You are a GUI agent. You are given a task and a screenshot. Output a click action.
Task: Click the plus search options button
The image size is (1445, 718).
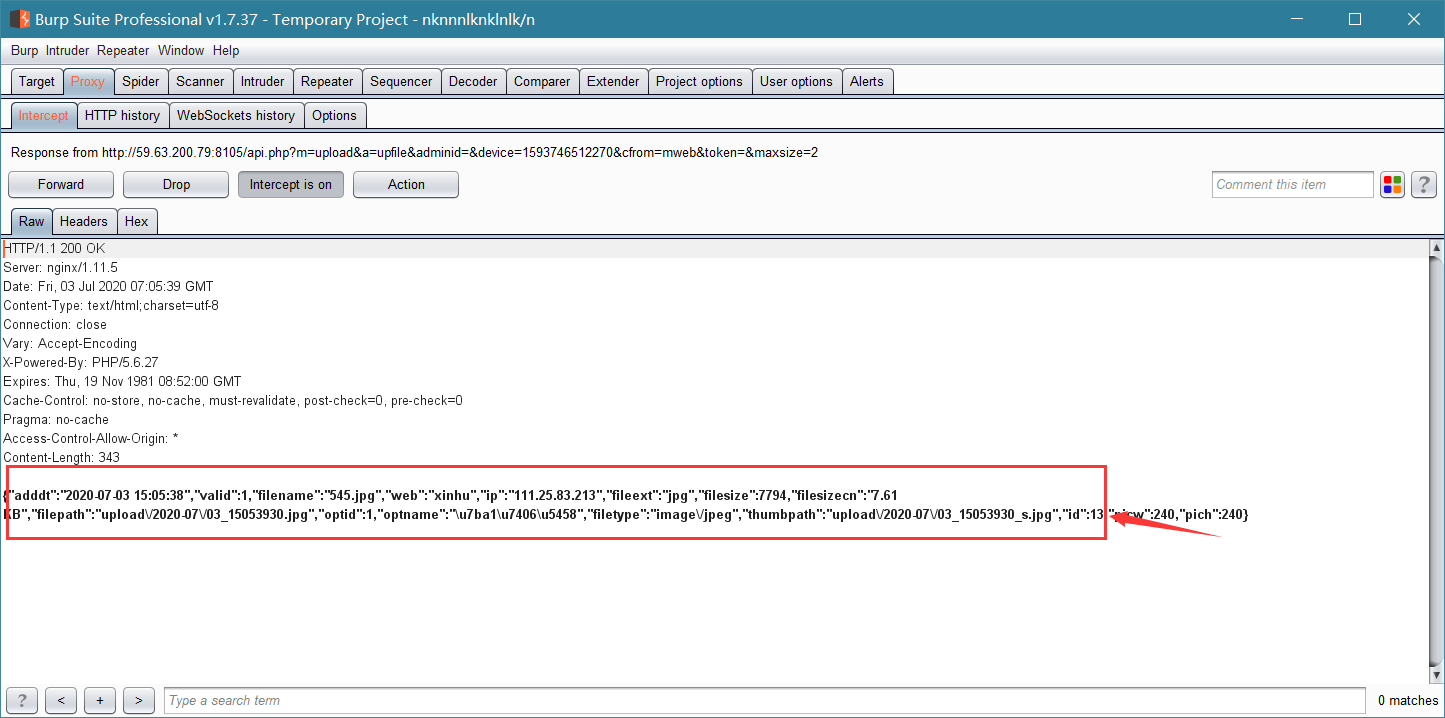tap(100, 700)
